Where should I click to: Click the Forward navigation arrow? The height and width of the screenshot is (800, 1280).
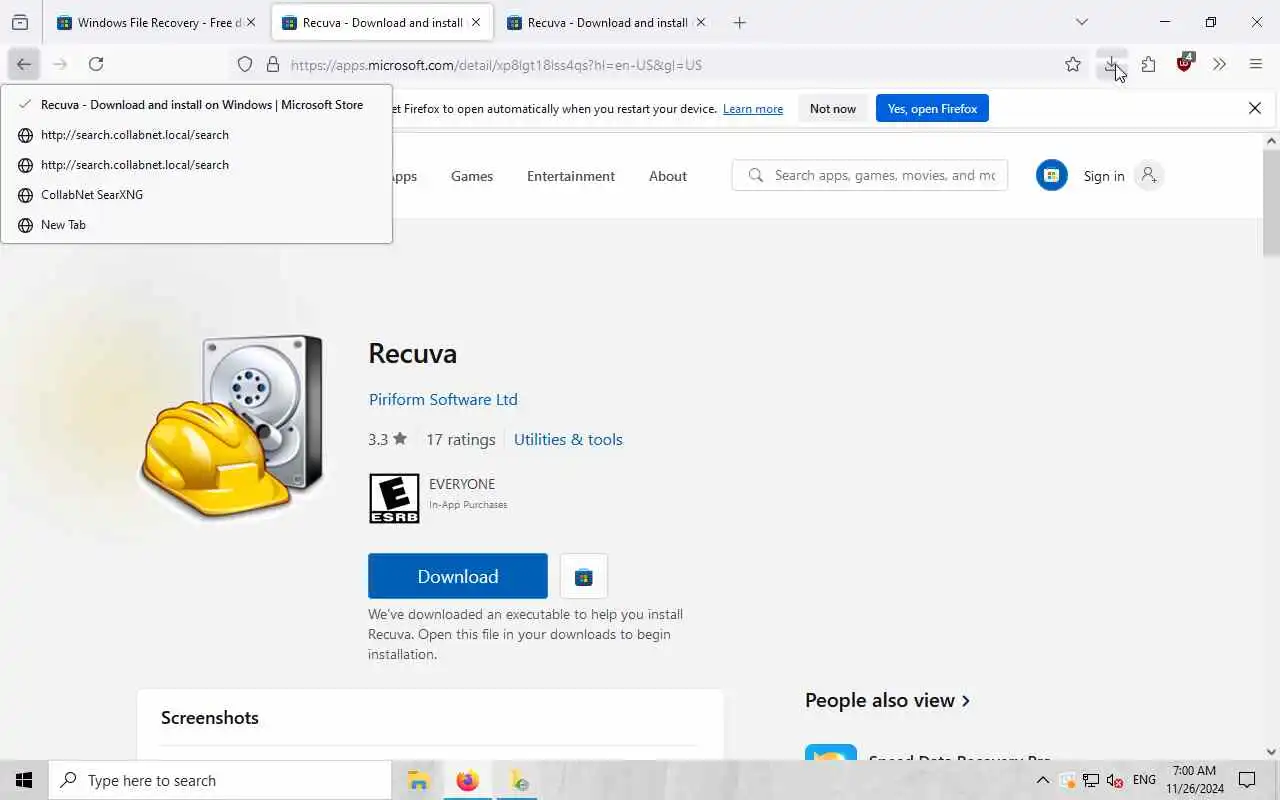click(x=60, y=64)
